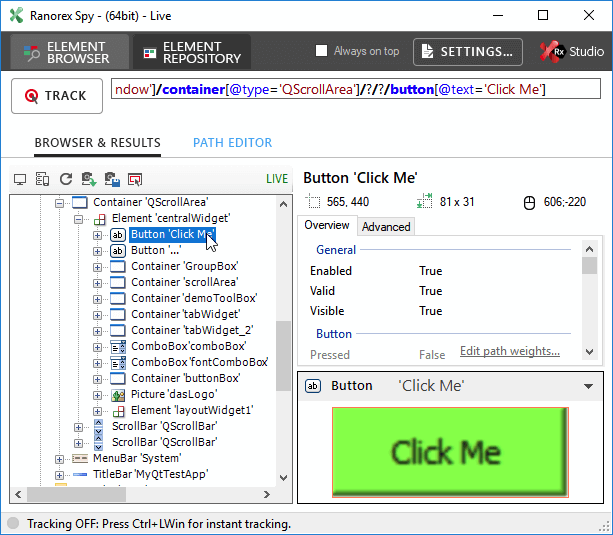This screenshot has height=535, width=613.
Task: Expand the Container 'GroupBox' node
Action: 97,267
